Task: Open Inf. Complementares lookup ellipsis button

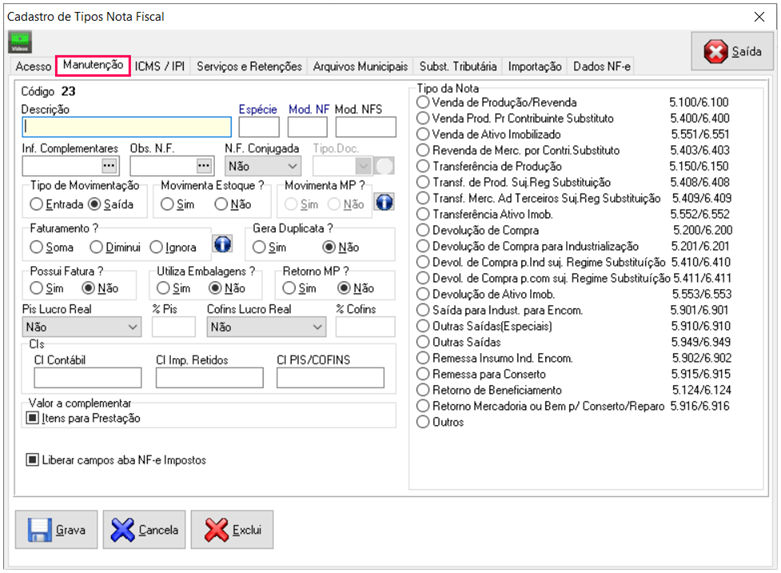Action: pos(109,165)
